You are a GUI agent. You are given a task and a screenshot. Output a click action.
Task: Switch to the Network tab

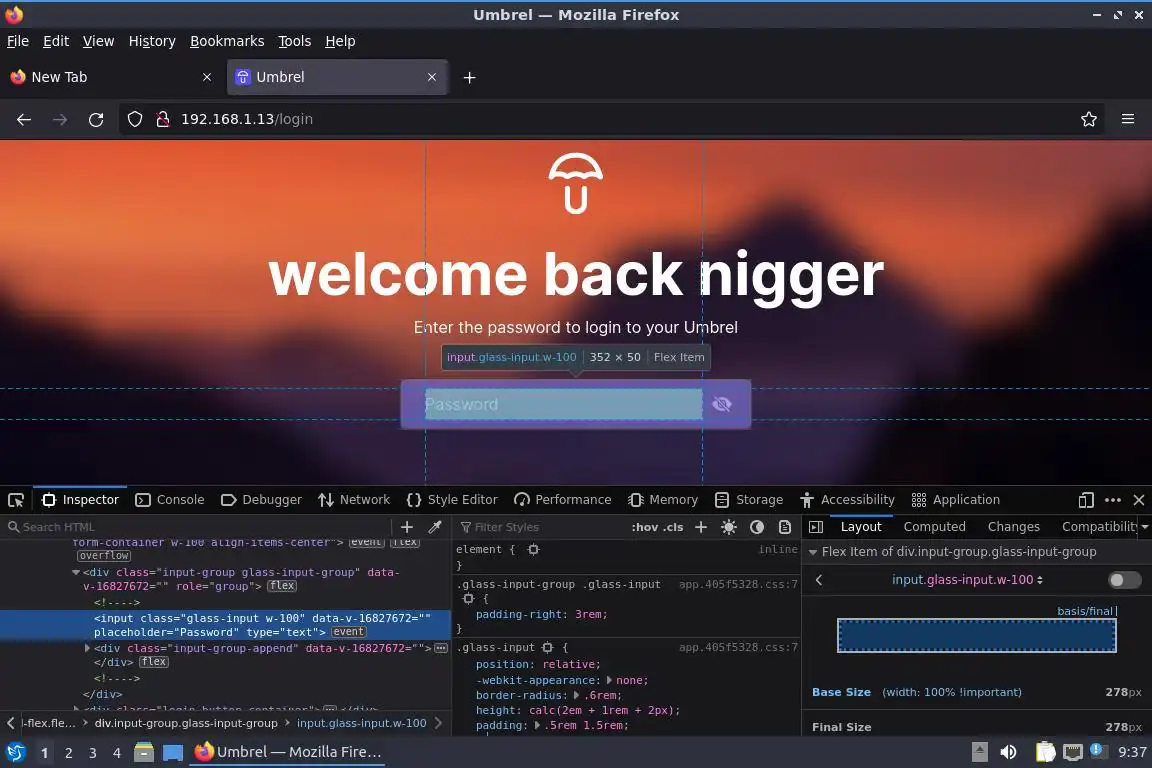tap(354, 500)
